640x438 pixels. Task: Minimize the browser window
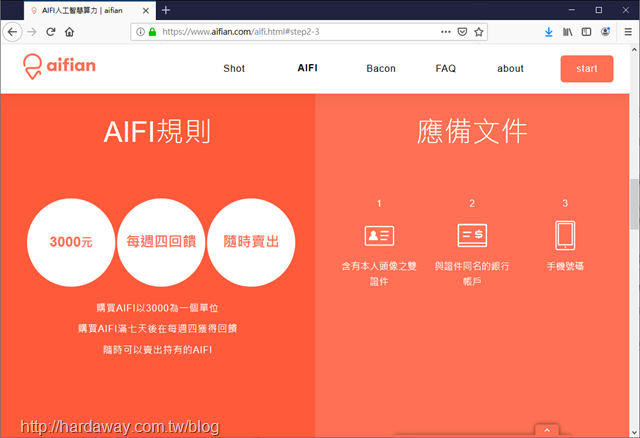click(x=571, y=10)
